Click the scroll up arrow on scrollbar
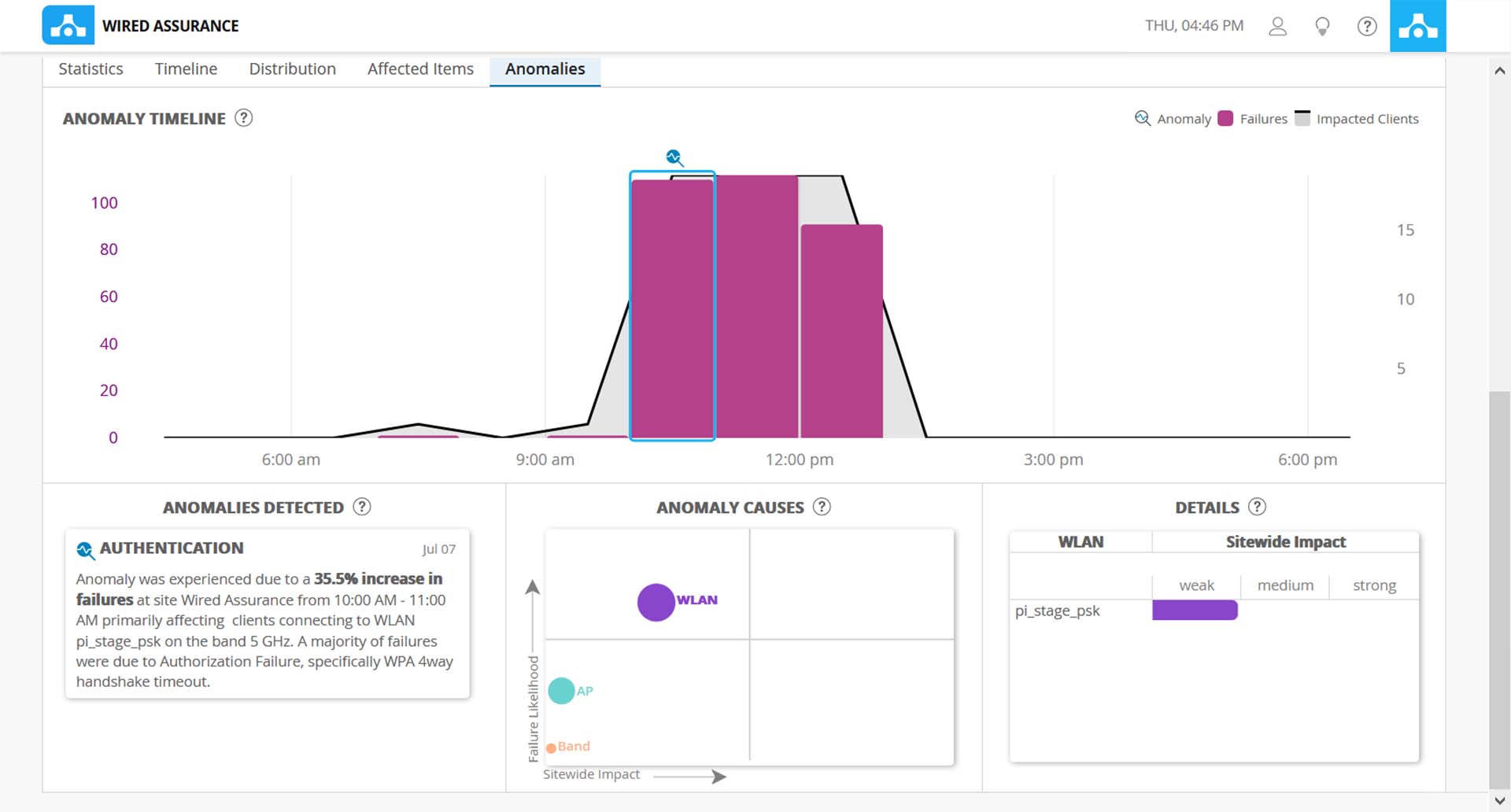The width and height of the screenshot is (1511, 812). pyautogui.click(x=1500, y=71)
